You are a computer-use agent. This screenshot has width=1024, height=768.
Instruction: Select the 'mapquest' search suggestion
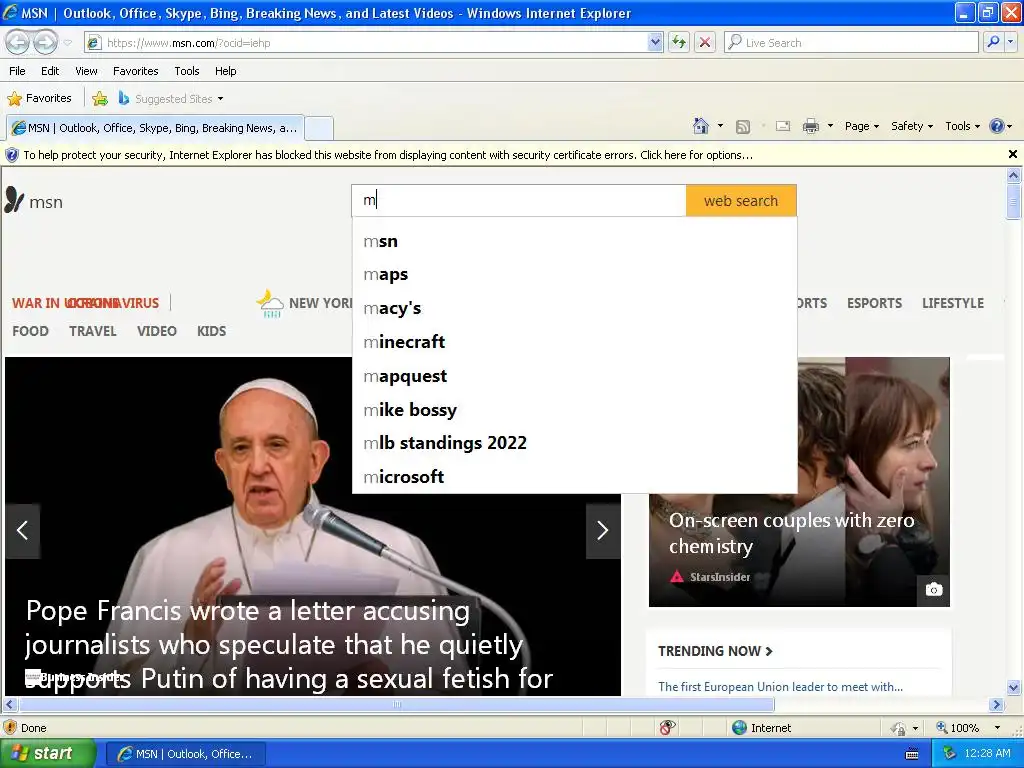(x=574, y=376)
